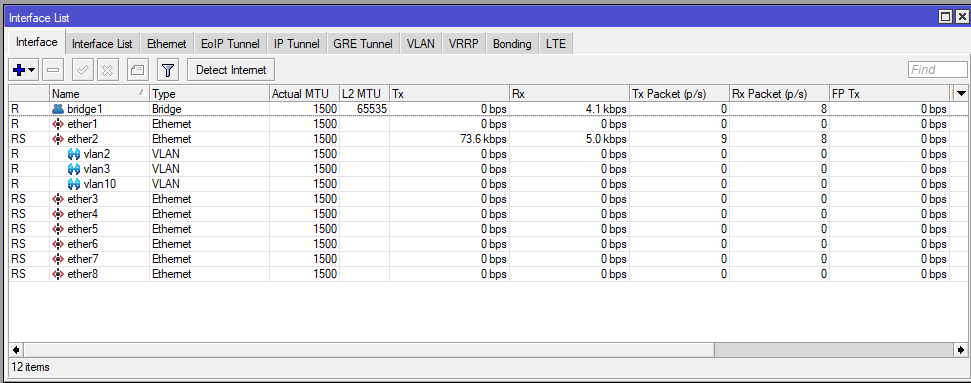The width and height of the screenshot is (971, 383).
Task: Click the checkmark enable button
Action: [x=83, y=70]
